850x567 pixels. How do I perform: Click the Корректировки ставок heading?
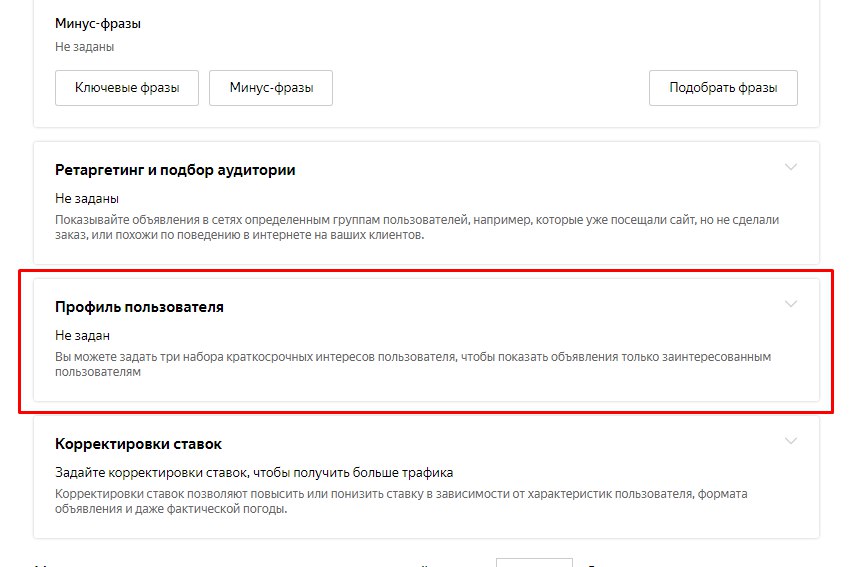pyautogui.click(x=138, y=444)
